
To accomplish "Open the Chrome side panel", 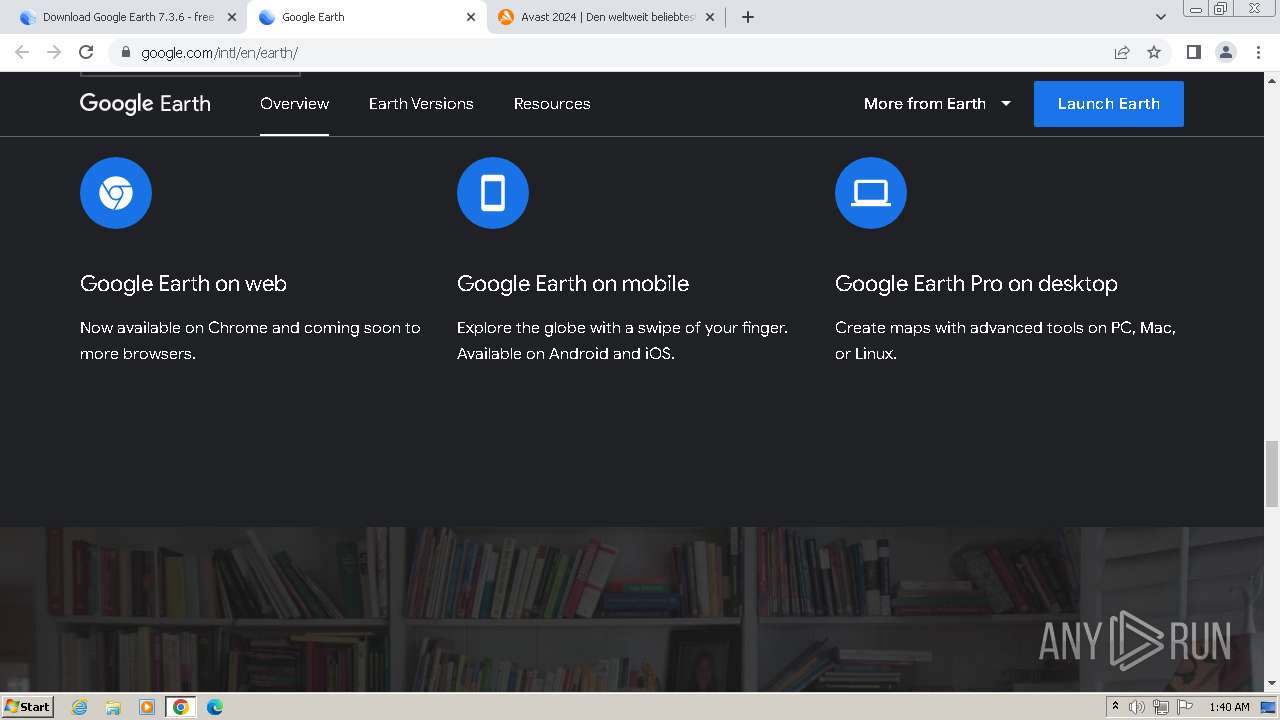I will (1193, 52).
